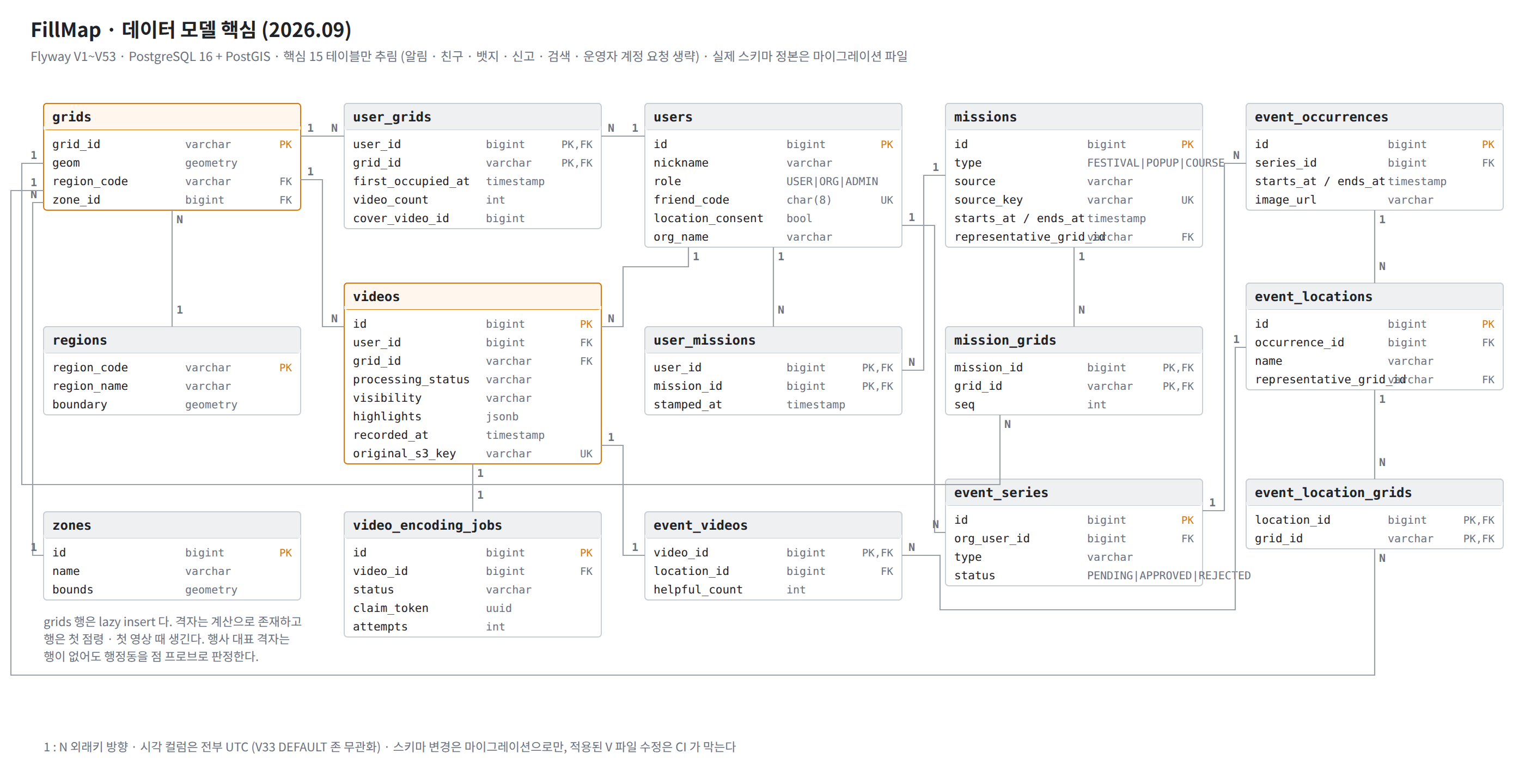The width and height of the screenshot is (1525, 784).
Task: Select the grids lazy insert note
Action: pos(172,639)
